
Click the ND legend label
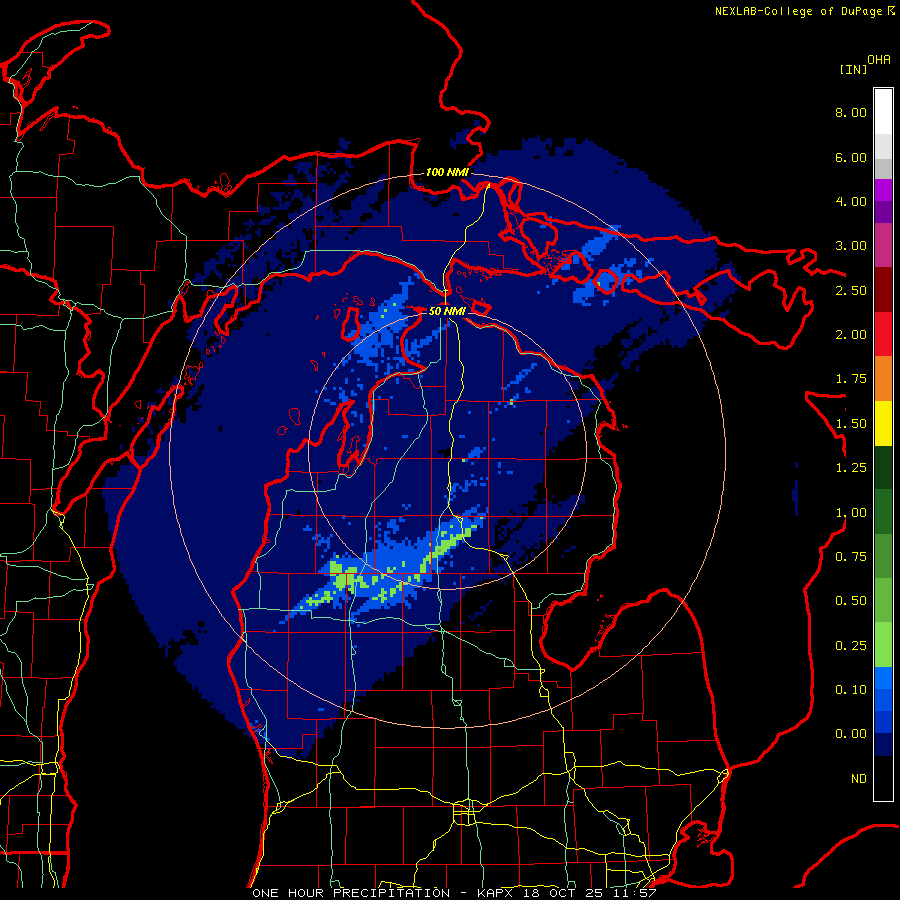859,779
